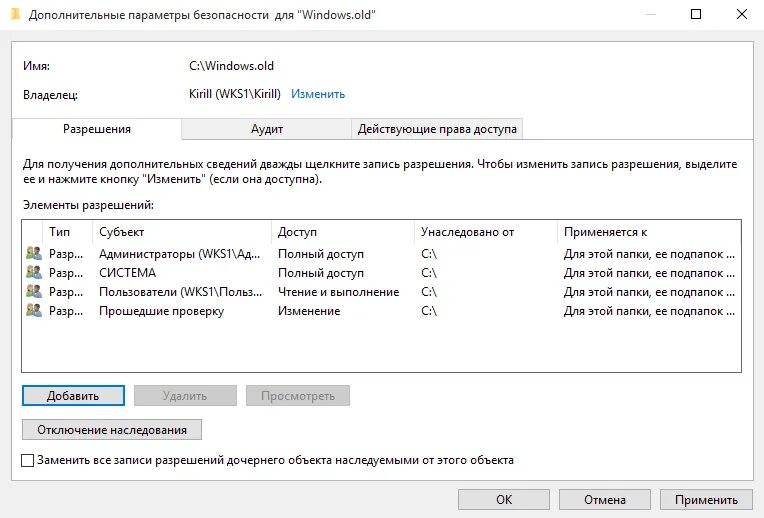Click the Удалить button
764x518 pixels.
pos(185,396)
